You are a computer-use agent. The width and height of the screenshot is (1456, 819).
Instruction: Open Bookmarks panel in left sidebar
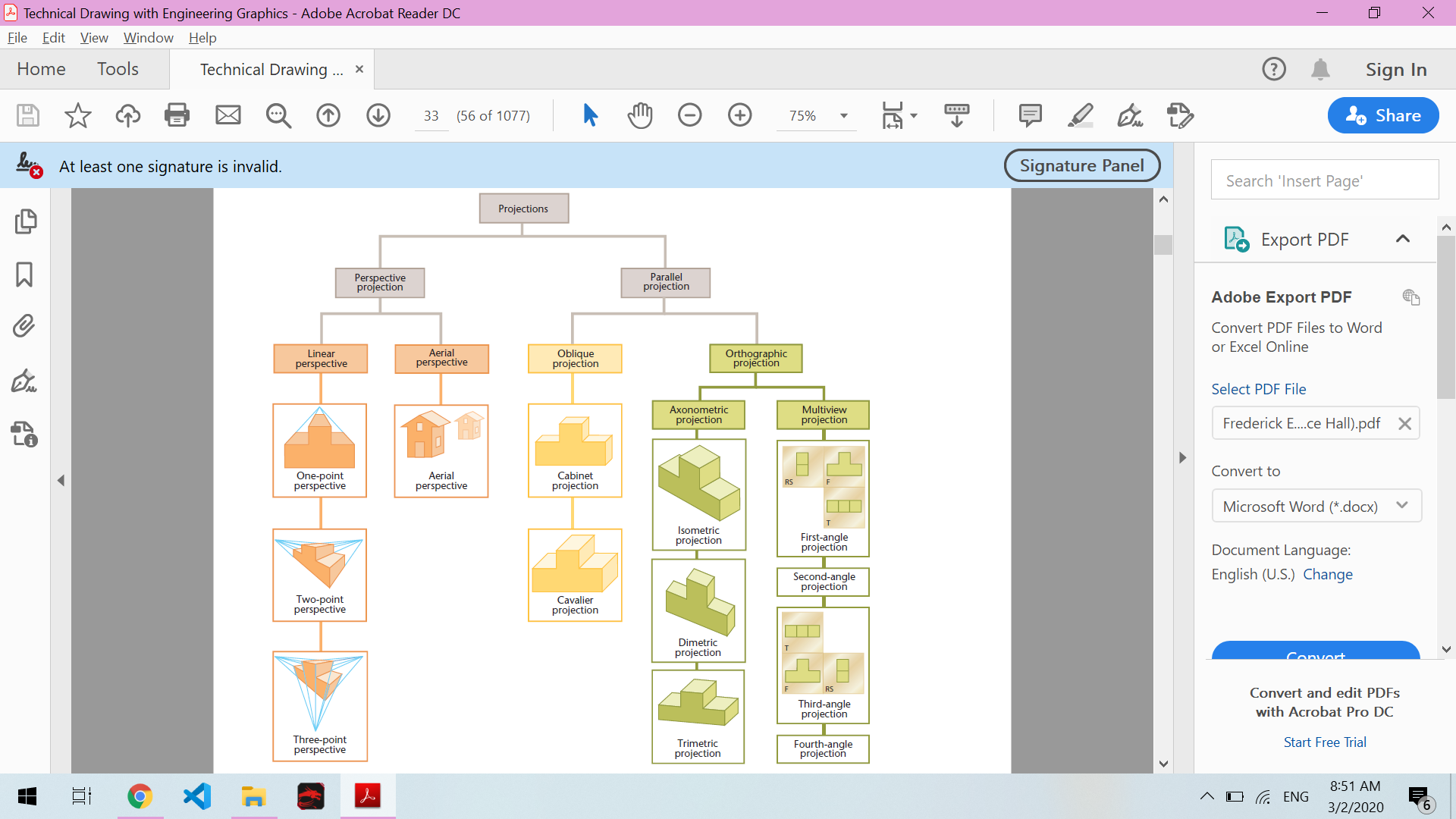click(x=24, y=275)
